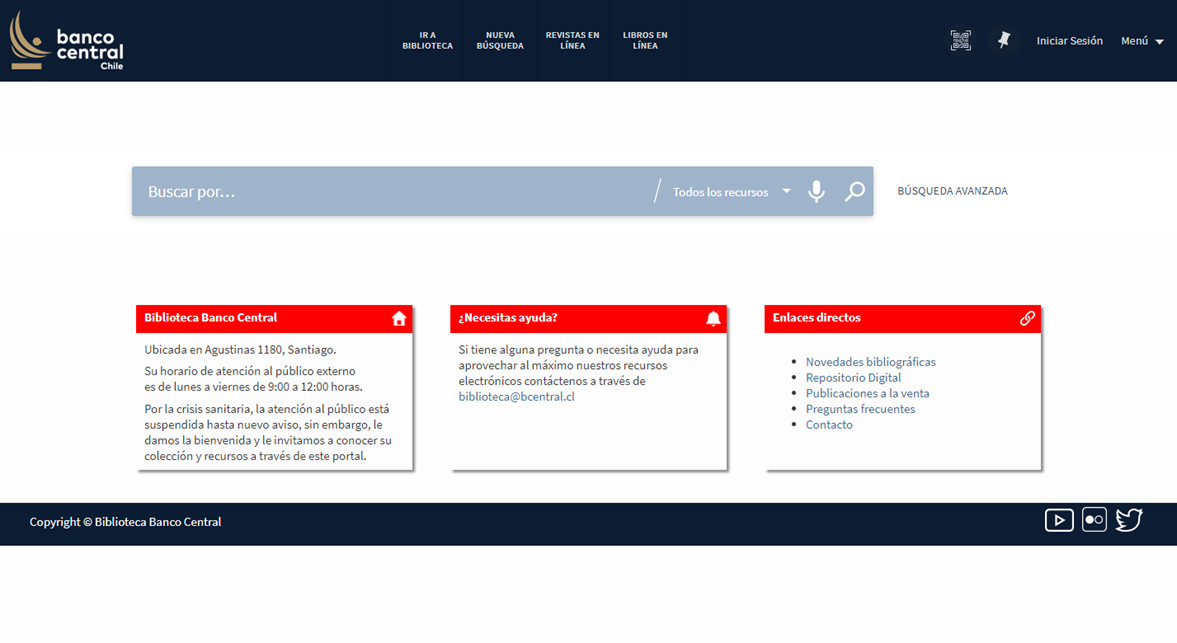Open the Contacto link
Screen dimensions: 1177x643
click(x=829, y=425)
